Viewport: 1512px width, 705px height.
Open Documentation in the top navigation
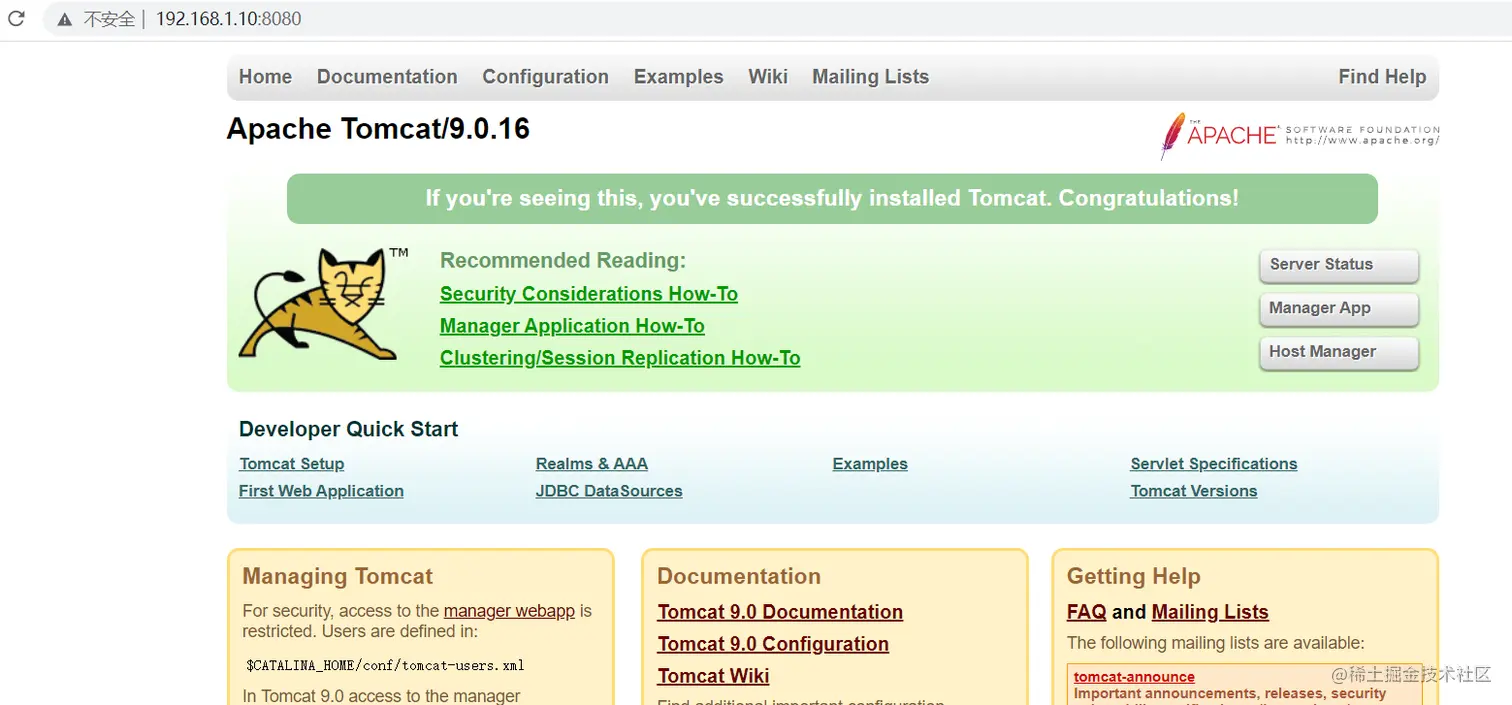coord(387,77)
